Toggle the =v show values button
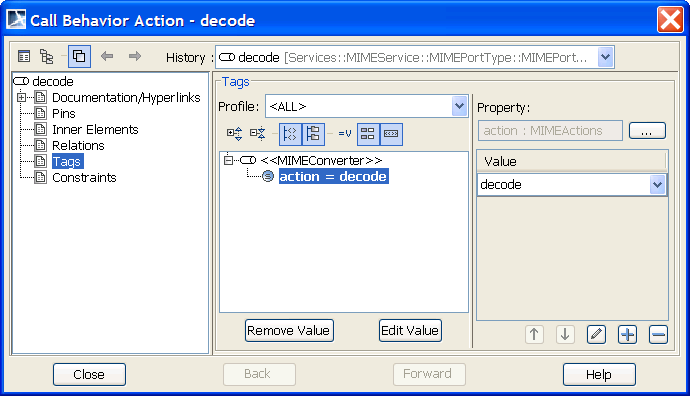 (345, 133)
